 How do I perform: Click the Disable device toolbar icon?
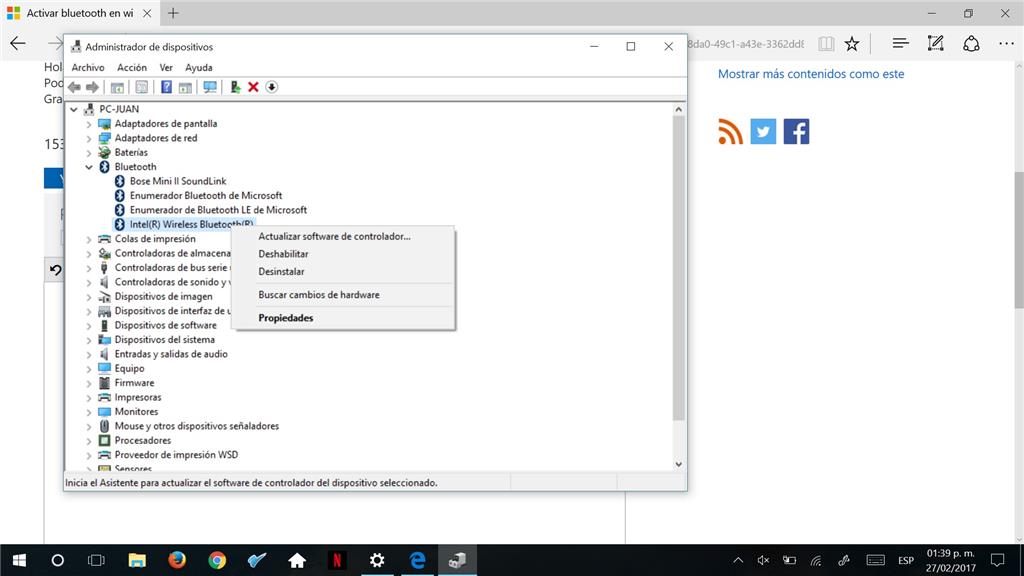click(x=271, y=87)
